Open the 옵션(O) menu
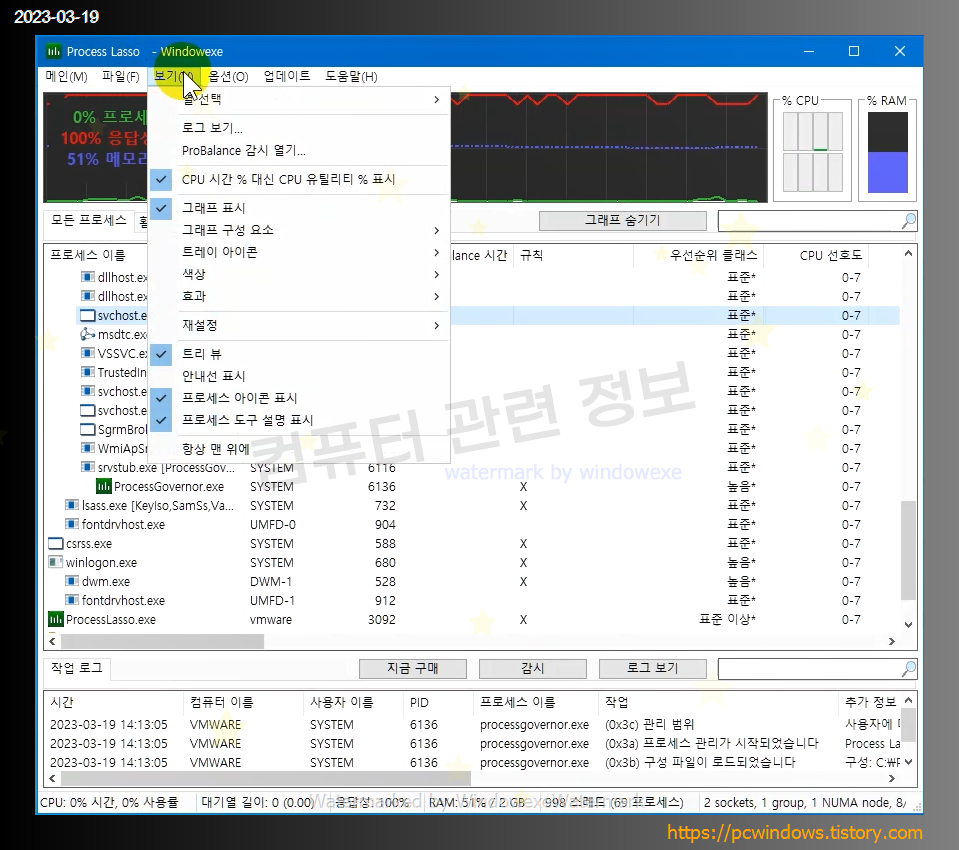 (228, 76)
